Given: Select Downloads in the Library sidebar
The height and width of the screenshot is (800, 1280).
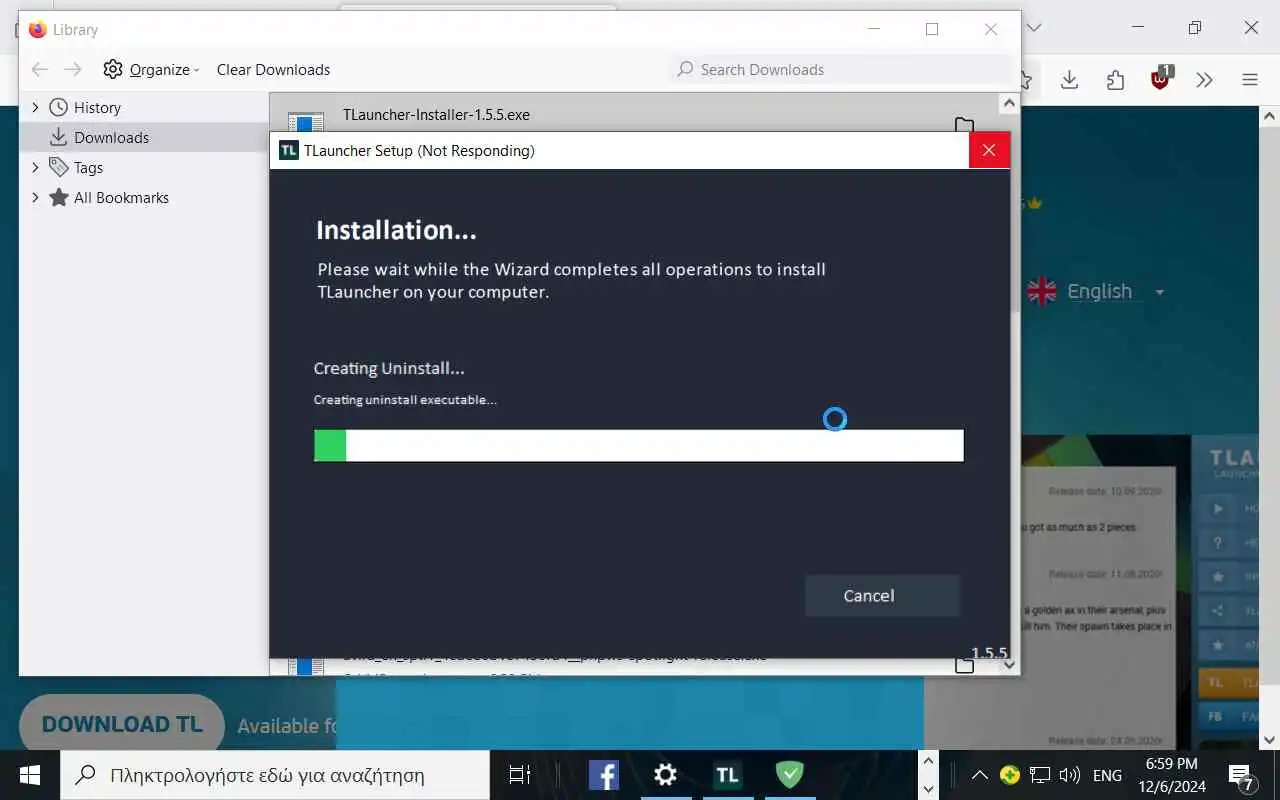Looking at the screenshot, I should (x=111, y=137).
